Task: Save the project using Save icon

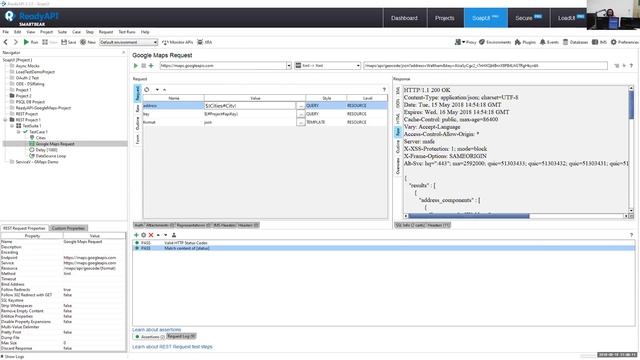Action: (x=69, y=42)
